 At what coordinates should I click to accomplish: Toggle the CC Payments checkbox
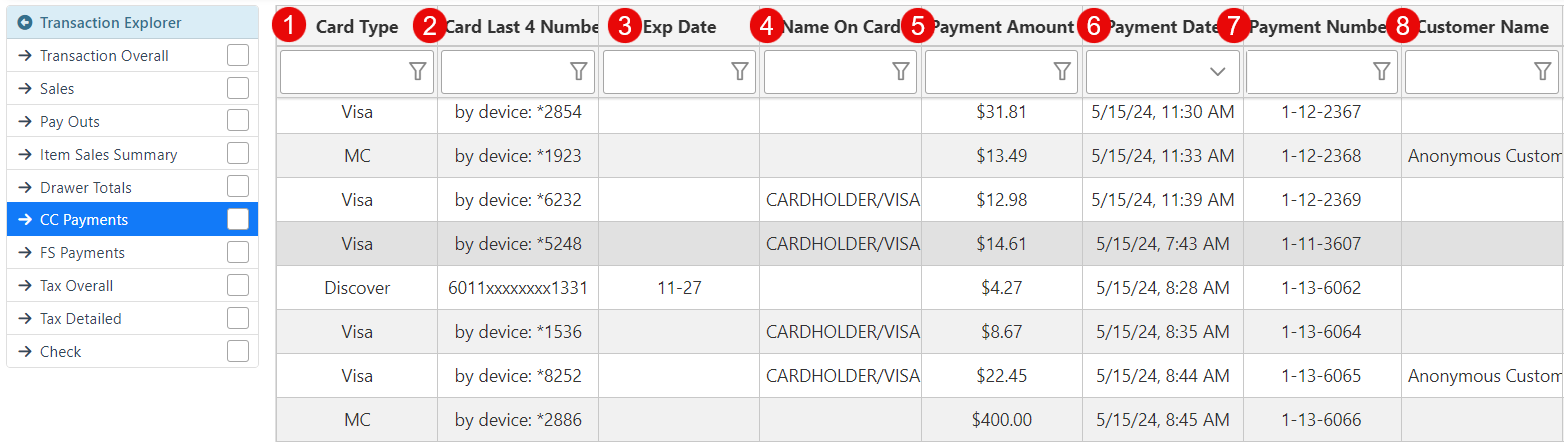click(237, 220)
